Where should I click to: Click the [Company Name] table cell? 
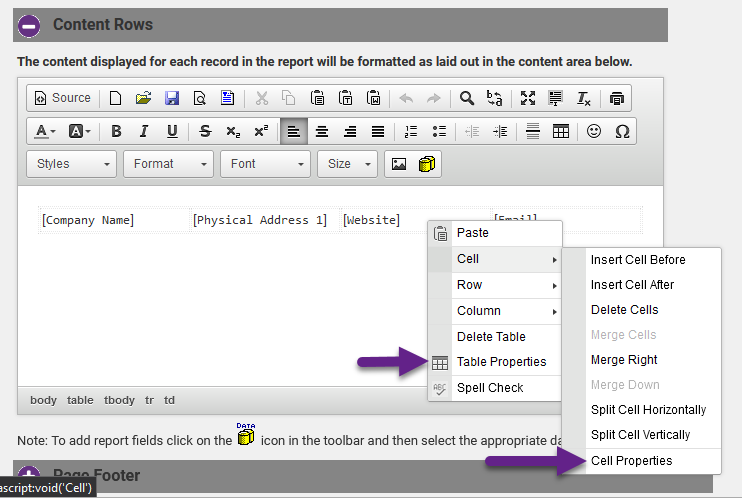[x=88, y=220]
